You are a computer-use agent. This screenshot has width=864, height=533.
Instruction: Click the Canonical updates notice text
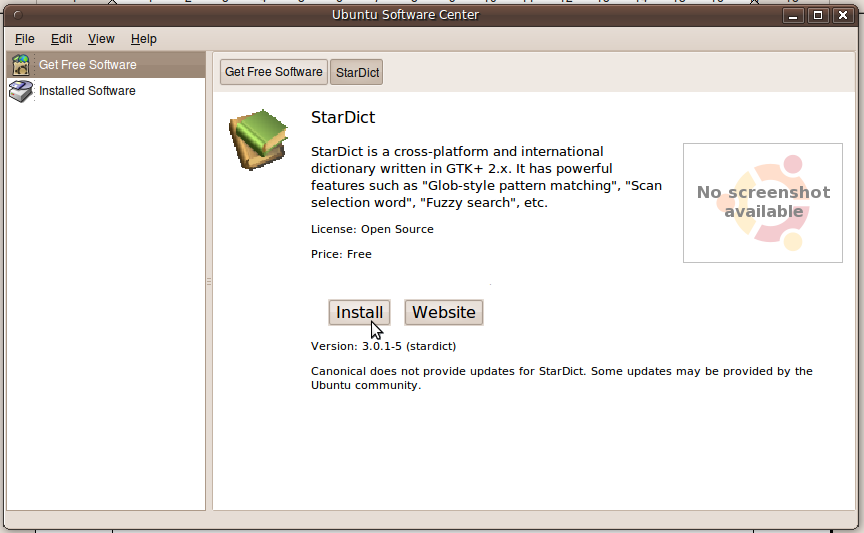(562, 378)
